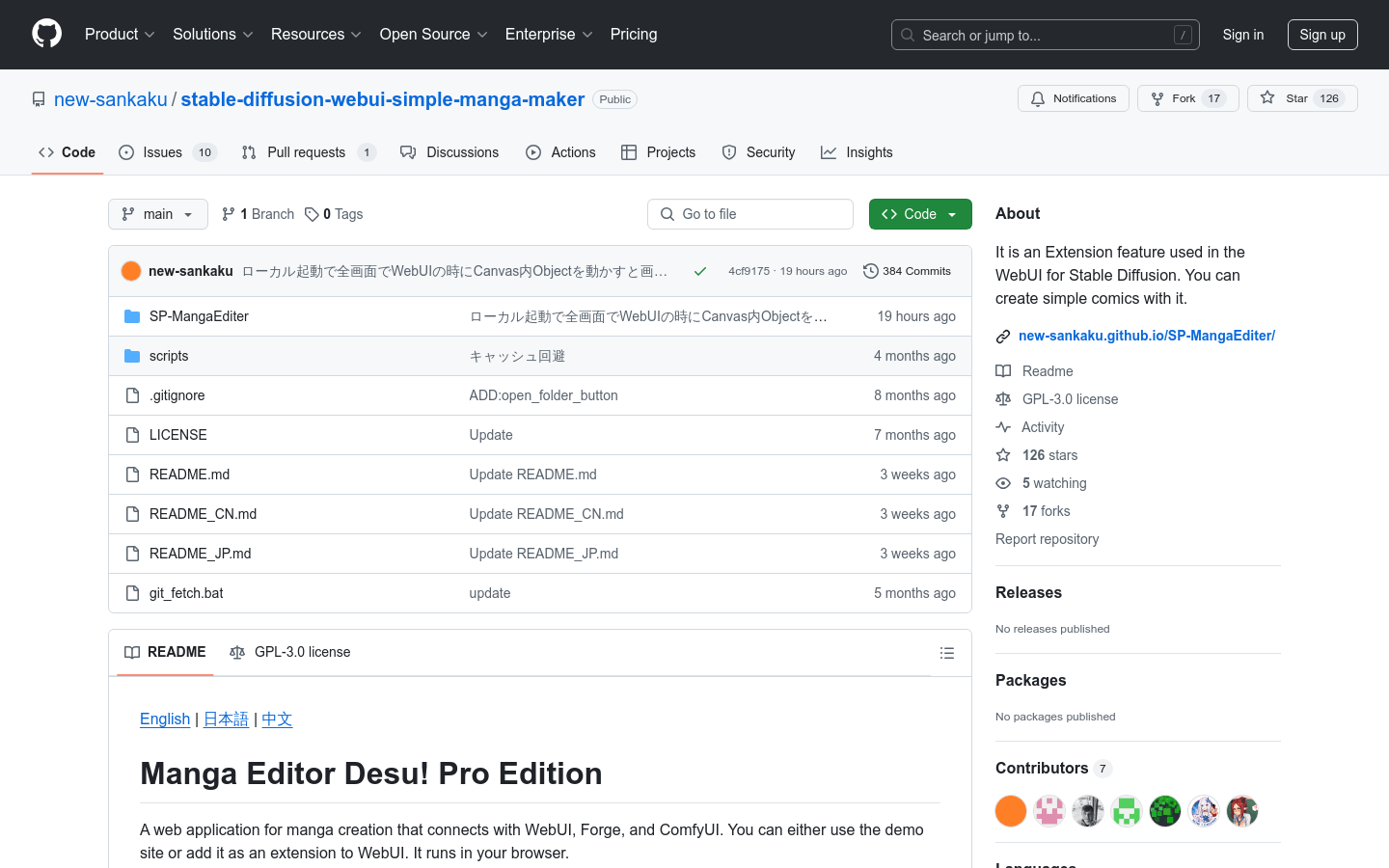Click the pink pixel contributor avatar
The width and height of the screenshot is (1389, 868).
tap(1049, 811)
